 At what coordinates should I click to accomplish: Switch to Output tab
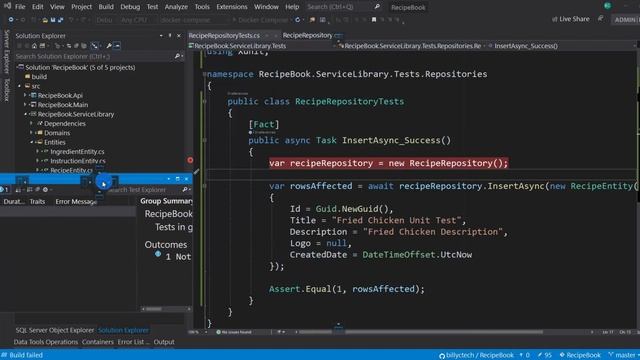pos(164,342)
